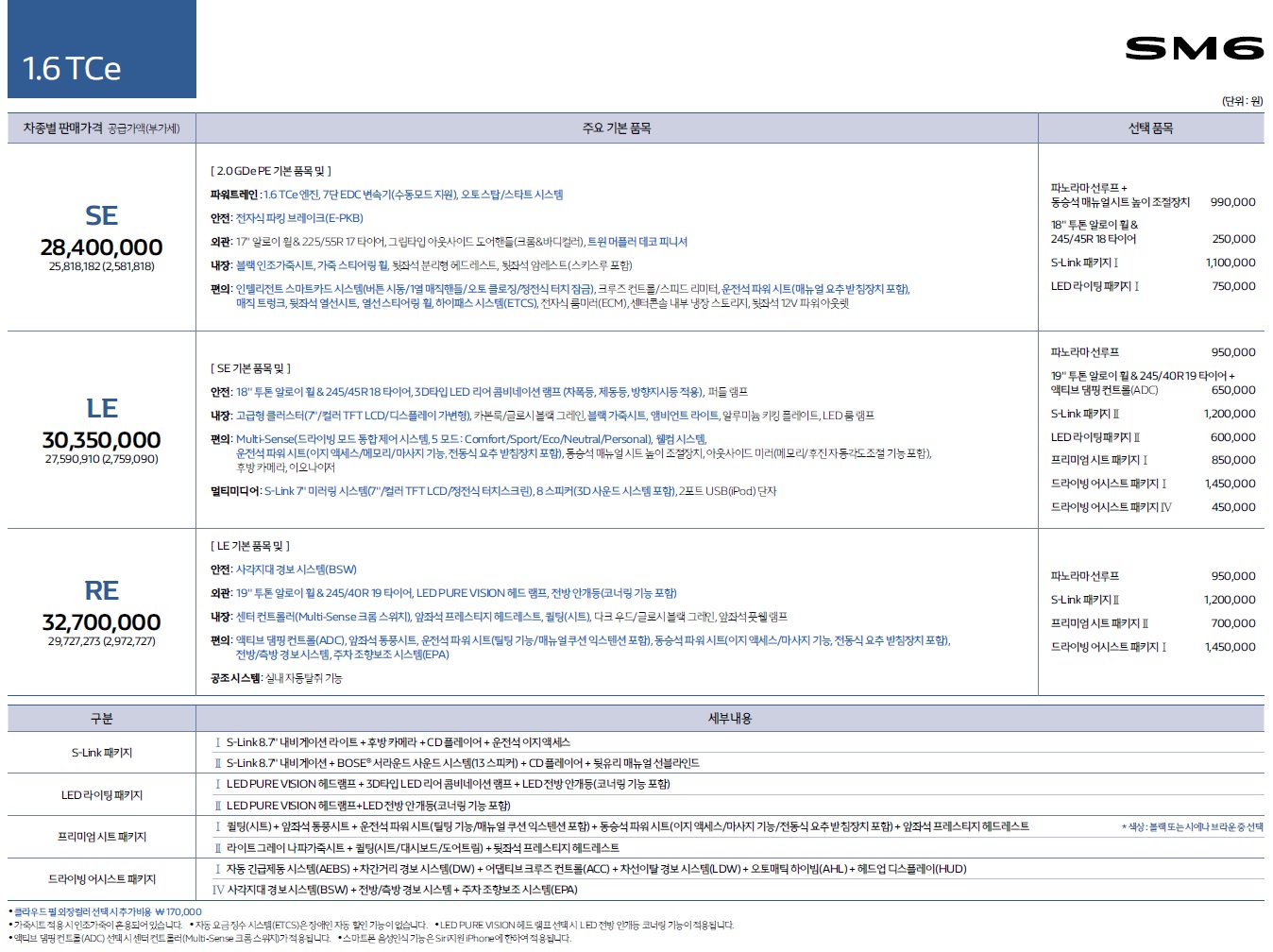Click the LE supply price 27,590,910 (2,759,090)
This screenshot has width=1273, height=952.
101,459
